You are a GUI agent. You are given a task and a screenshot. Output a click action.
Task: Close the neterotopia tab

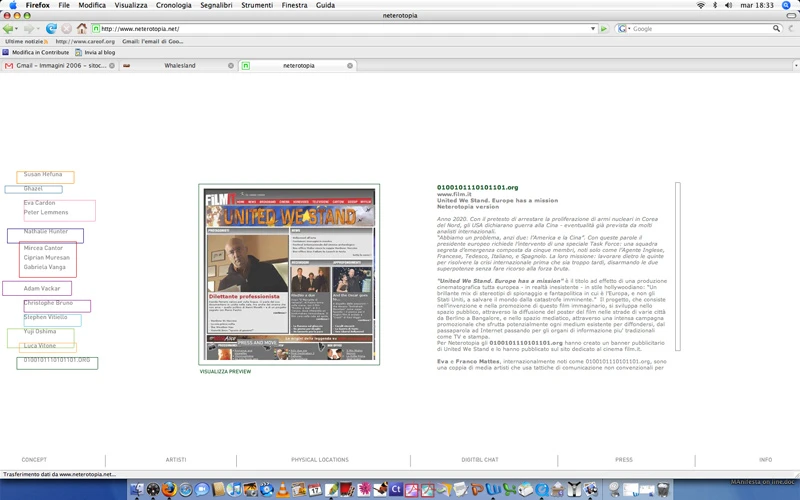click(x=350, y=65)
